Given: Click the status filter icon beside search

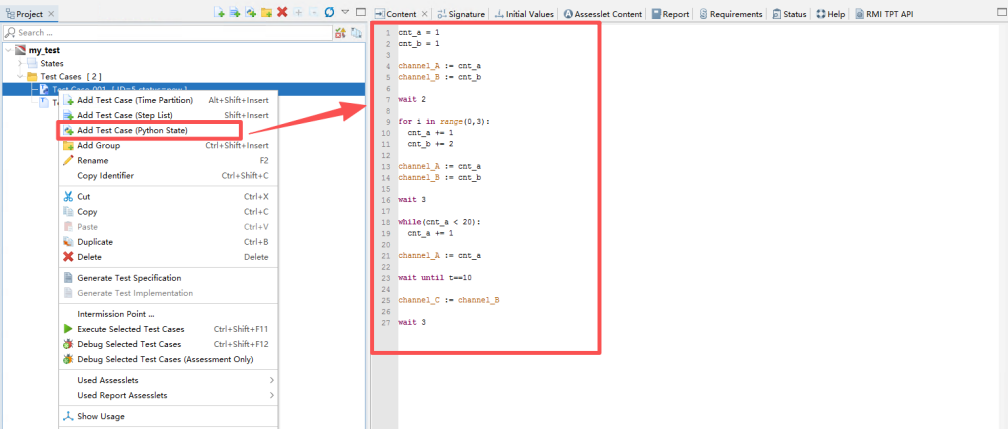Looking at the screenshot, I should click(x=340, y=33).
